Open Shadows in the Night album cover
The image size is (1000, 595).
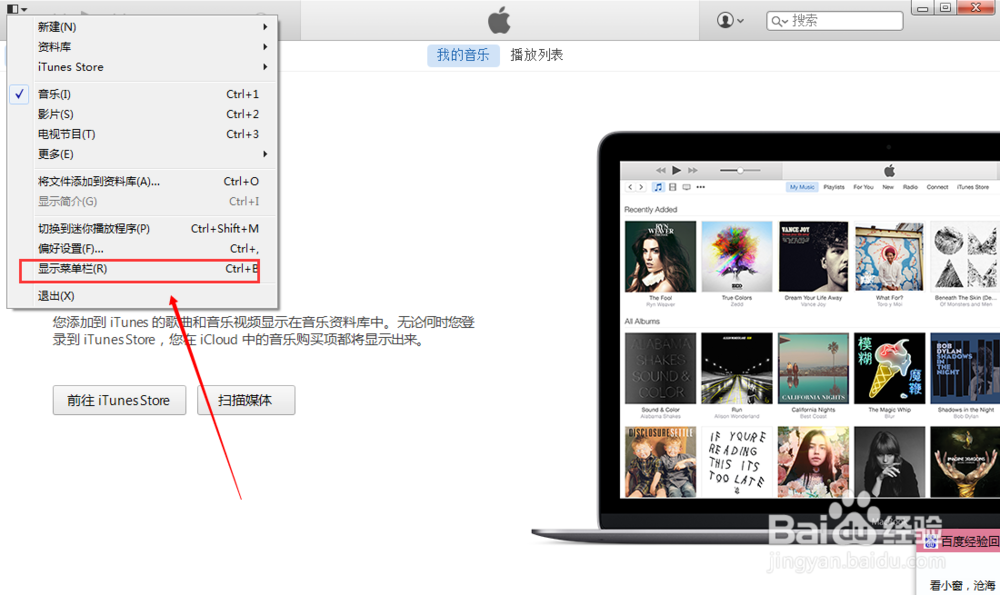point(965,368)
